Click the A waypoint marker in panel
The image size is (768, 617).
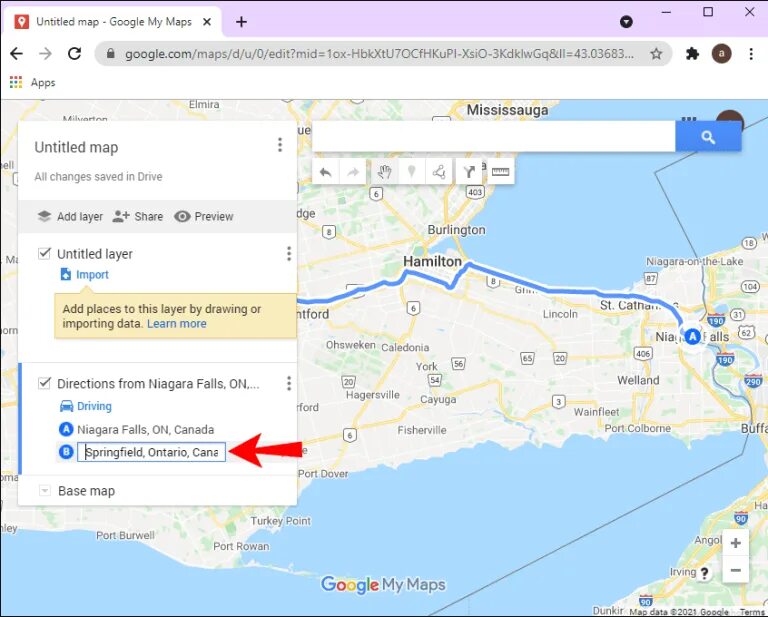click(66, 429)
